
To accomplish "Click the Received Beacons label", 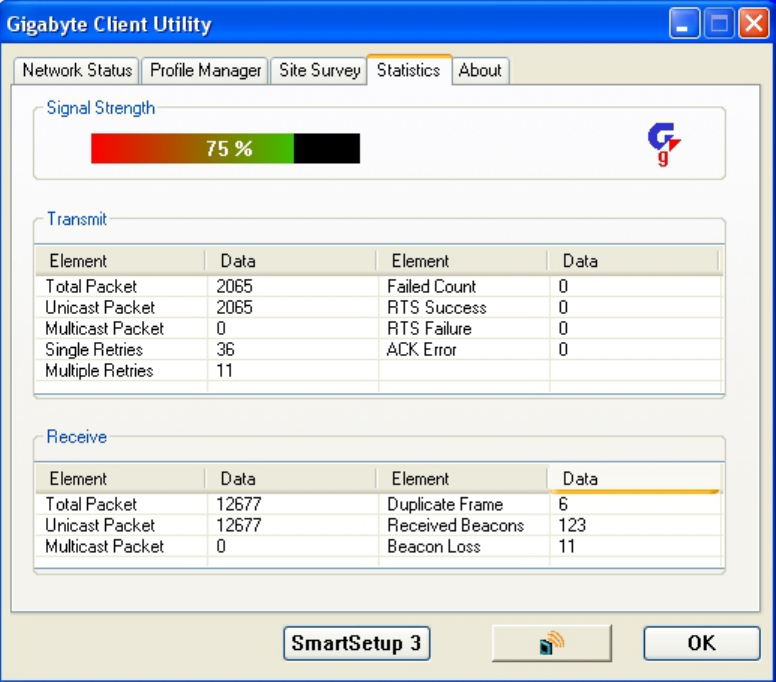I will 455,525.
